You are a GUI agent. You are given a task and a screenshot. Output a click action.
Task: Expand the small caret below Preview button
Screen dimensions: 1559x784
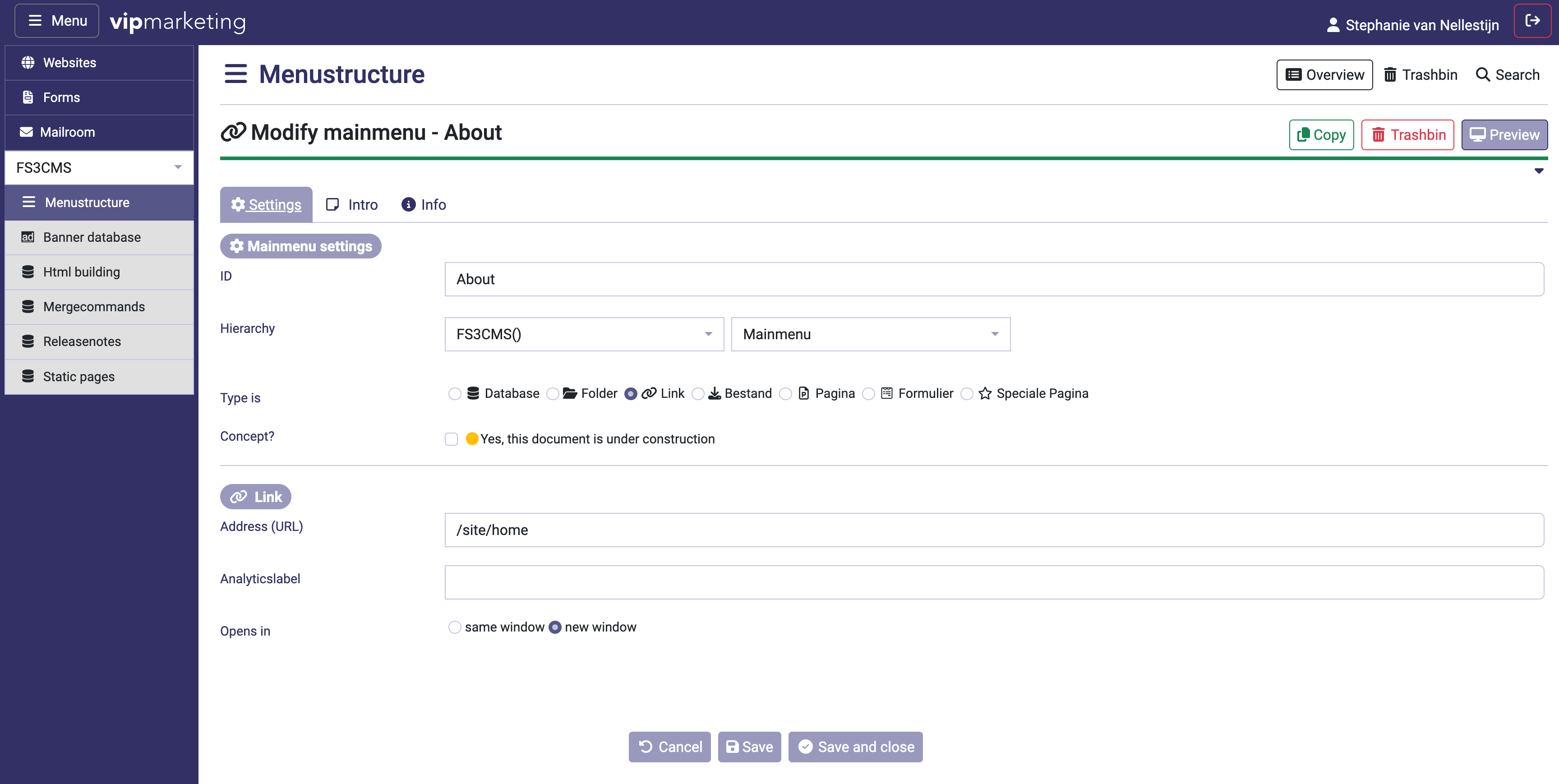coord(1539,171)
